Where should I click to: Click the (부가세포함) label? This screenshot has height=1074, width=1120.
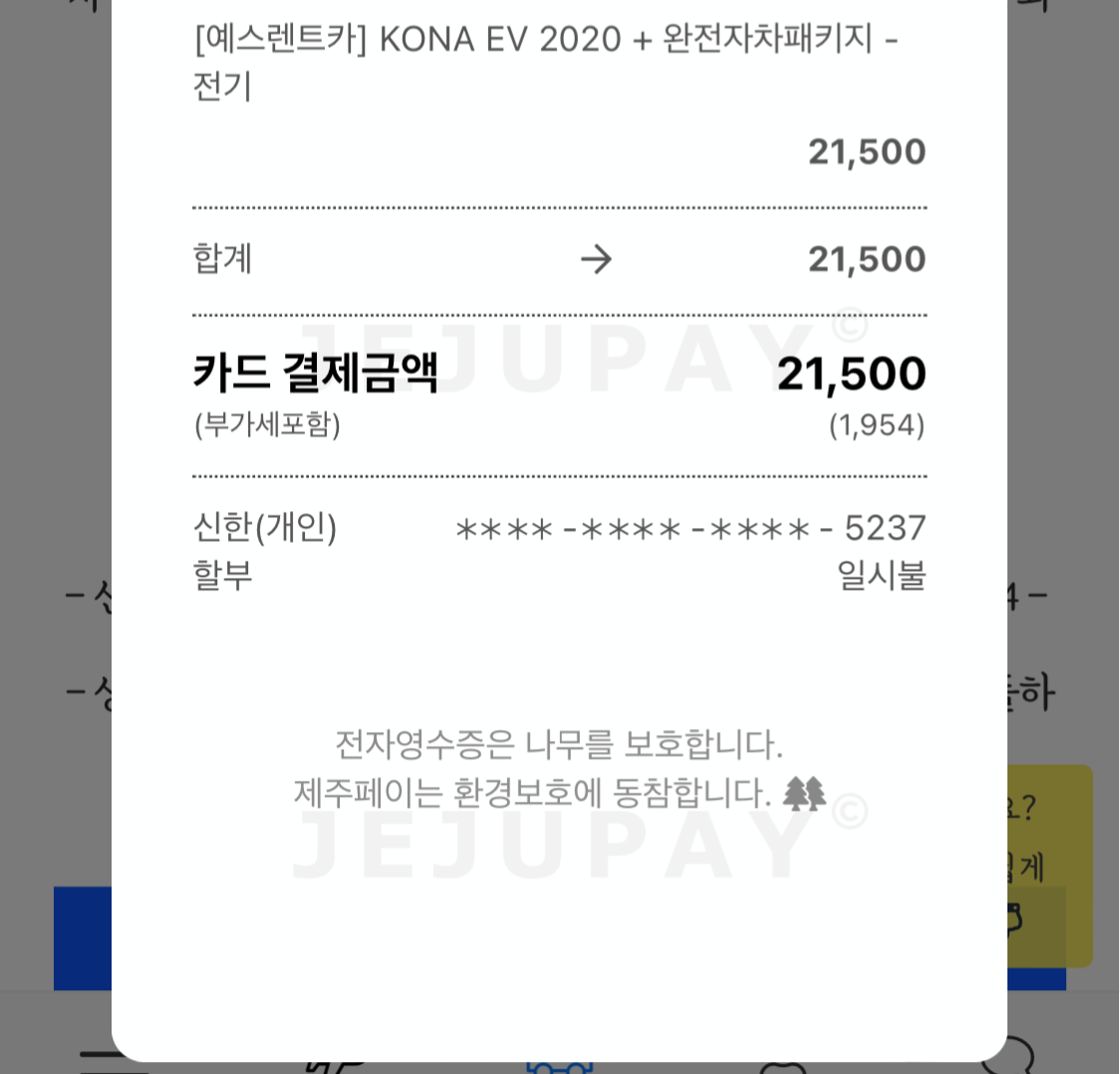point(267,425)
